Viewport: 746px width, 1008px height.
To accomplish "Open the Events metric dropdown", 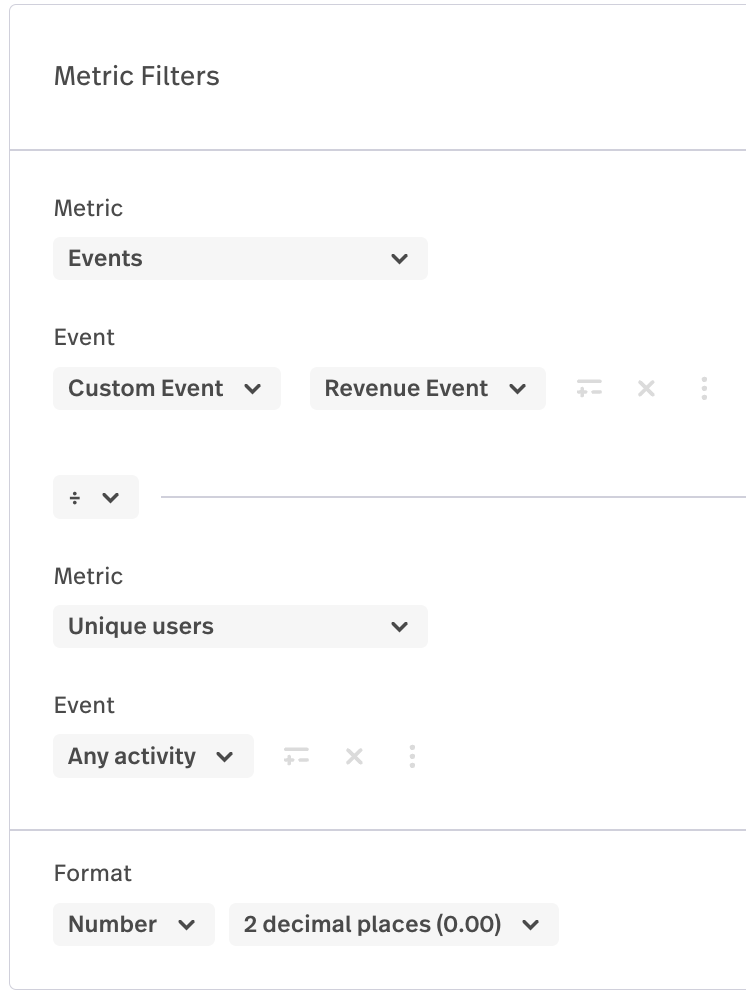I will click(x=240, y=258).
